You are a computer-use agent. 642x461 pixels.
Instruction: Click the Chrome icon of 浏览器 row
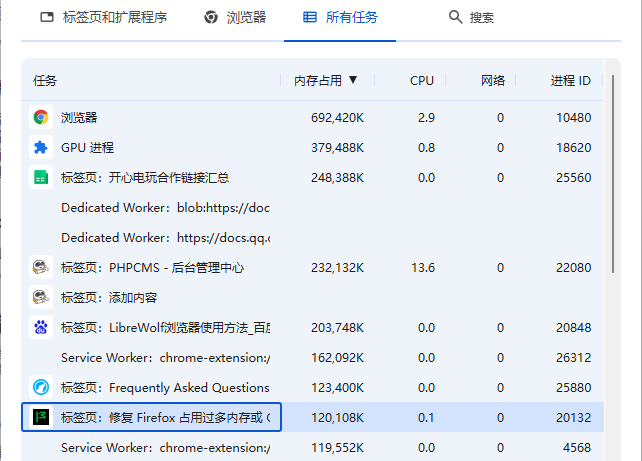point(41,118)
